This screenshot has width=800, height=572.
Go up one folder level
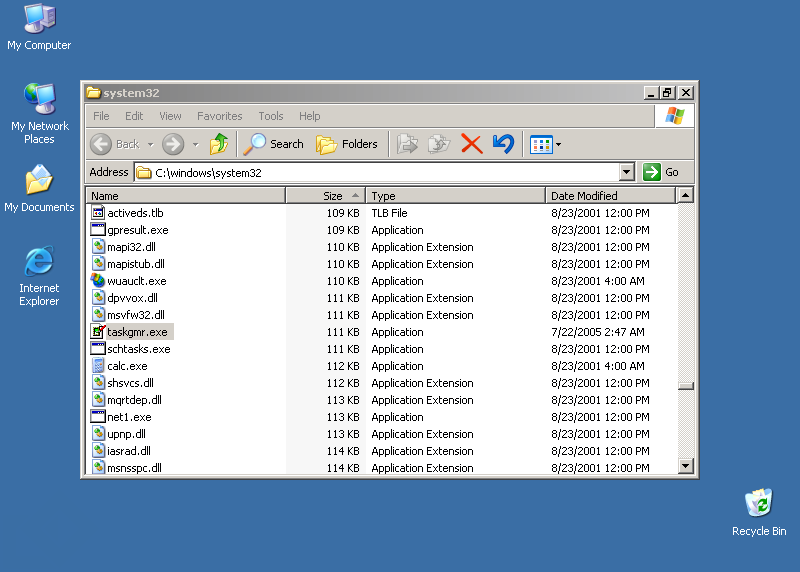[x=219, y=144]
